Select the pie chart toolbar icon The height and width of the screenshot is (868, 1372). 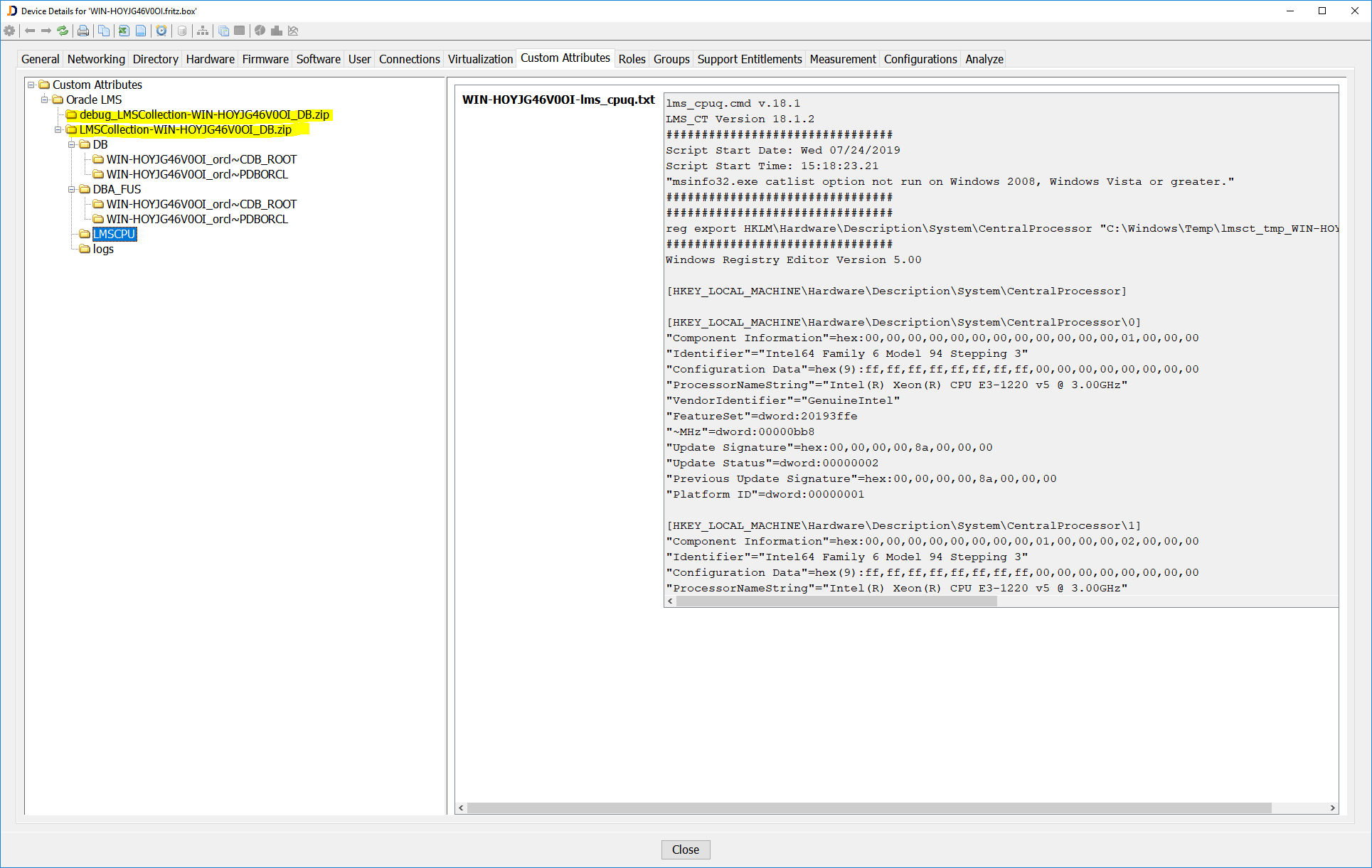260,31
